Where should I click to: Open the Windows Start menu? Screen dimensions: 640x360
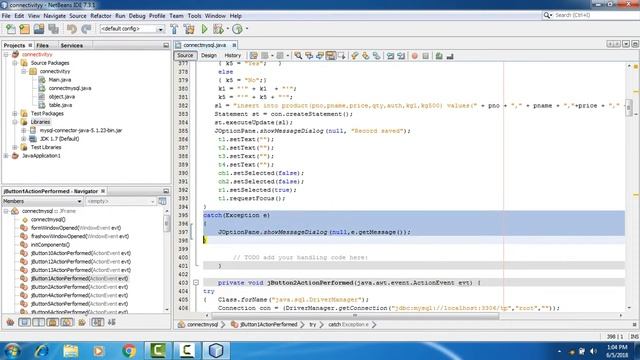click(x=12, y=351)
